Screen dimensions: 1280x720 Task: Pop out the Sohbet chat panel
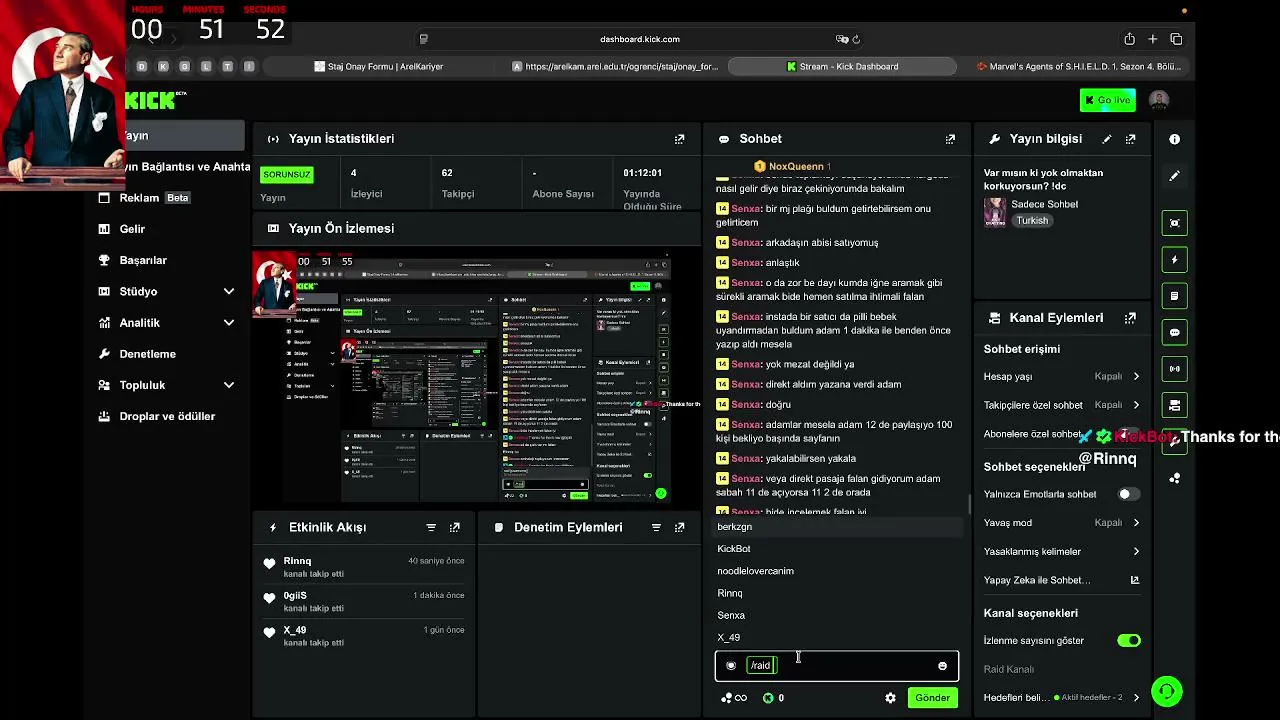pos(950,139)
